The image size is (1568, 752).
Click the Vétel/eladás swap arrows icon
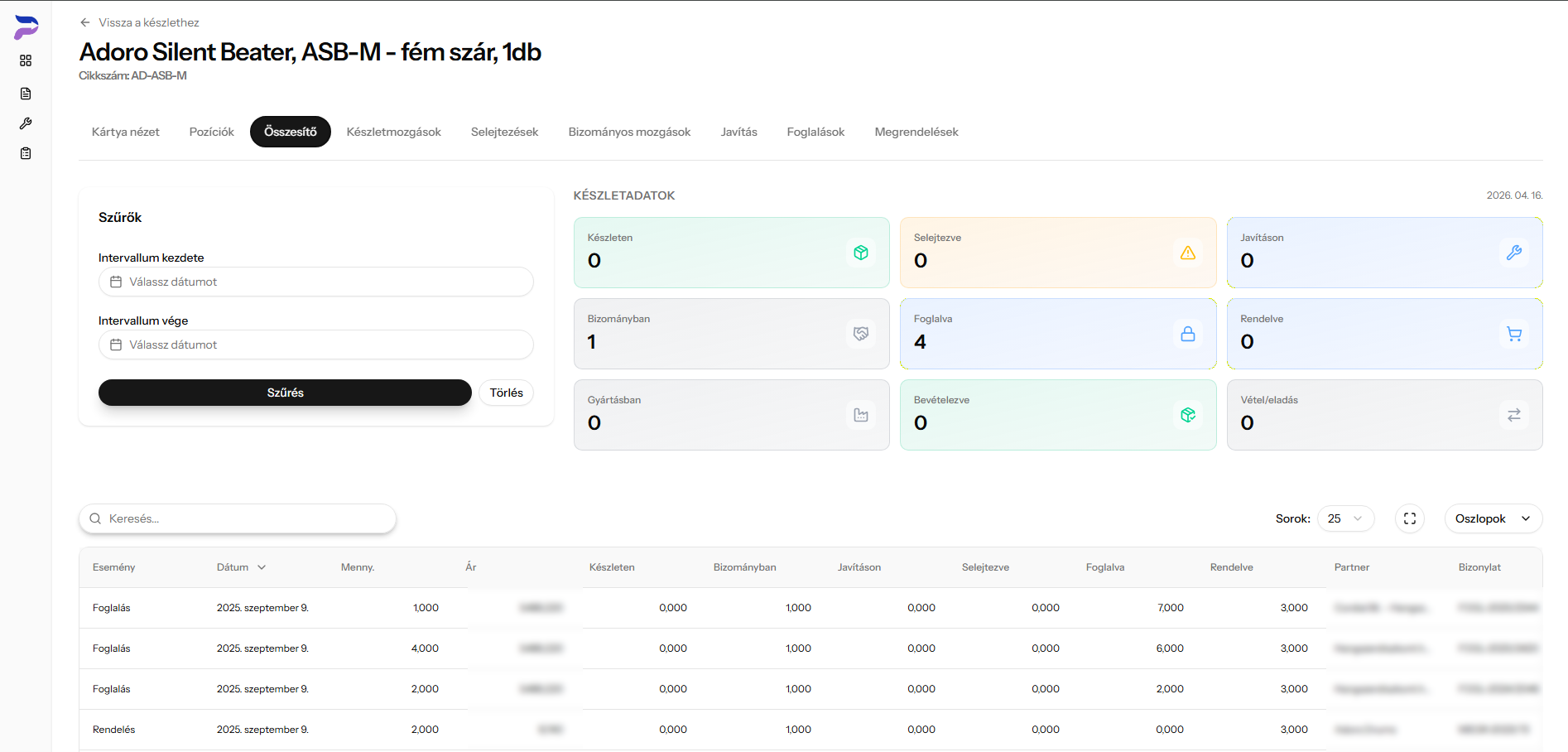pos(1514,415)
